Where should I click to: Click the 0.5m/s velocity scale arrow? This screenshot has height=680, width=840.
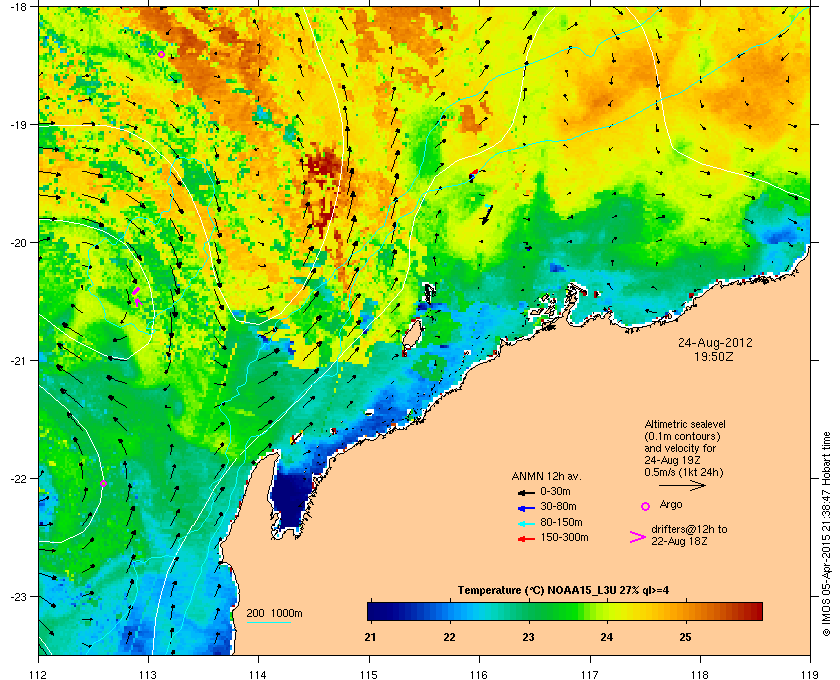pyautogui.click(x=682, y=486)
